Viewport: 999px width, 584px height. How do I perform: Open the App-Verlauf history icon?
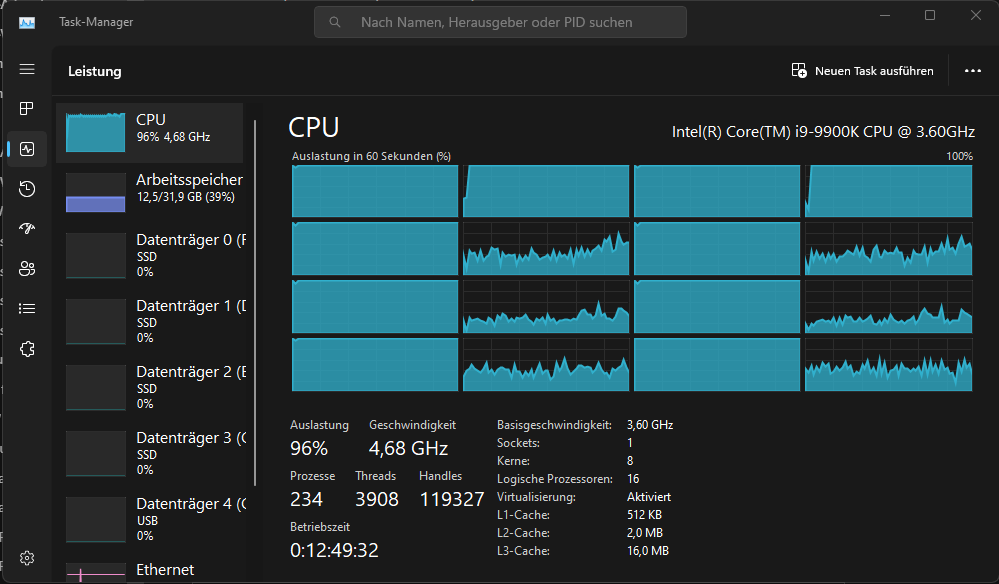(27, 188)
